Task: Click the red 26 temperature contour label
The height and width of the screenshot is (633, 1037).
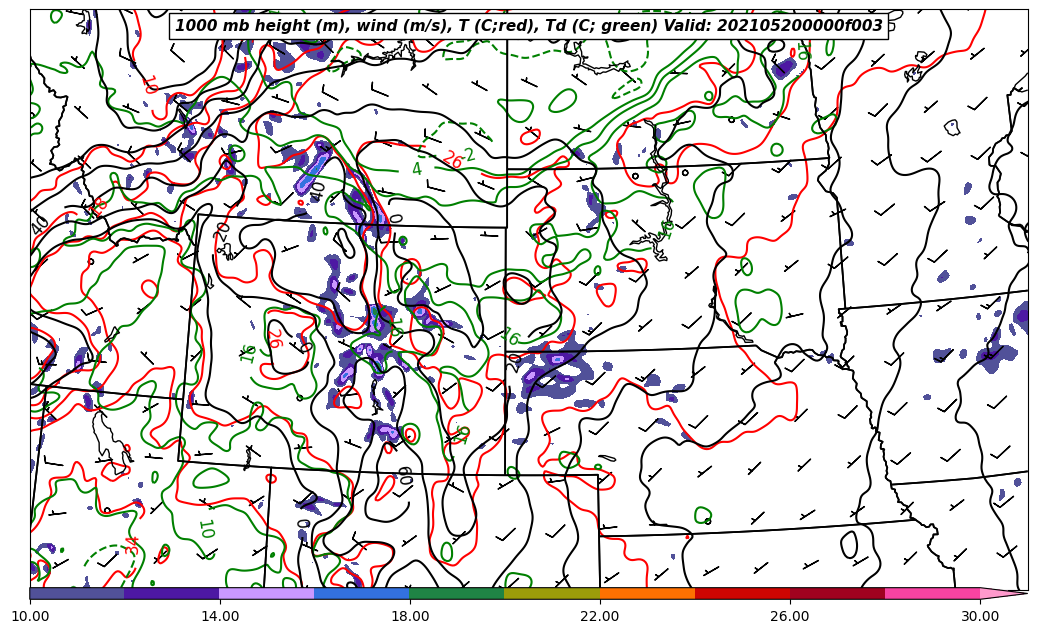Action: (452, 159)
